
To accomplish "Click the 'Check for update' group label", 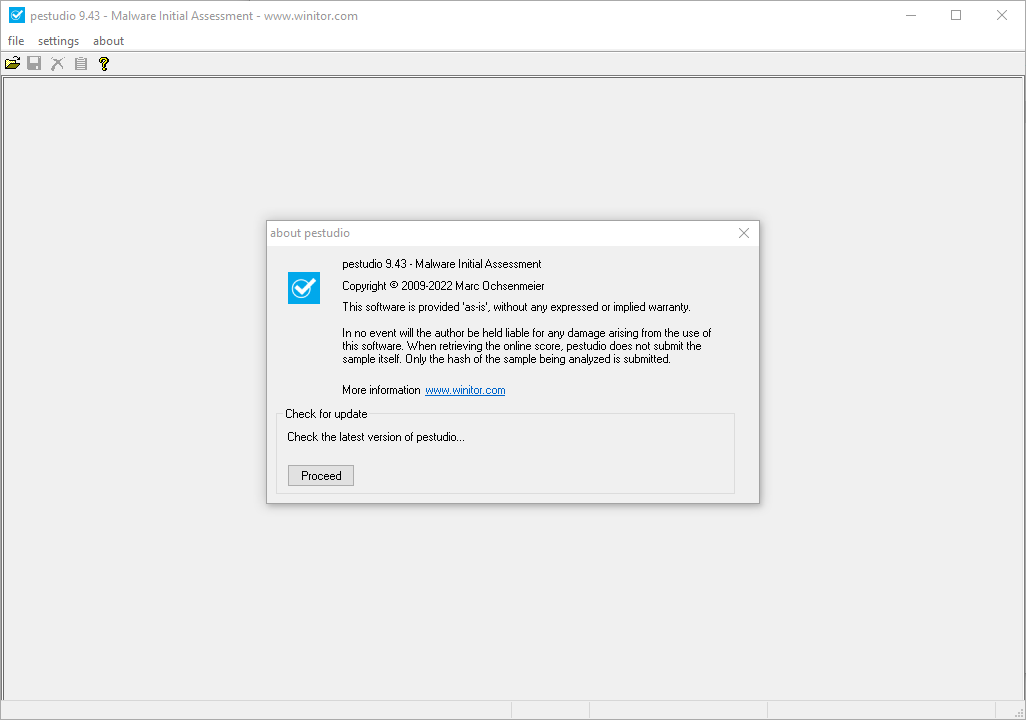I will (326, 414).
